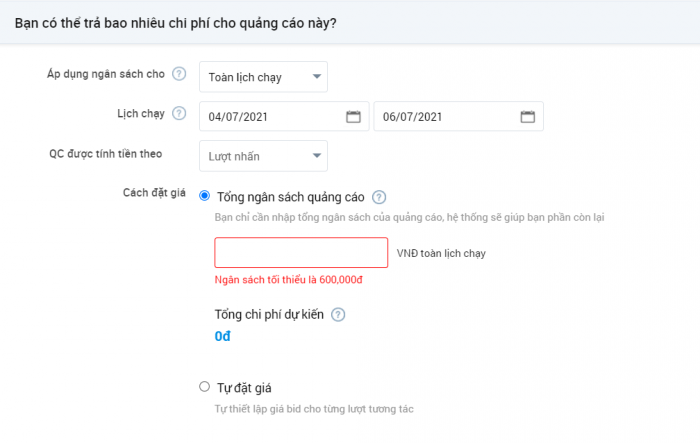700x443 pixels.
Task: Click help icon beside Áp dụng ngân sách cho
Action: (179, 74)
